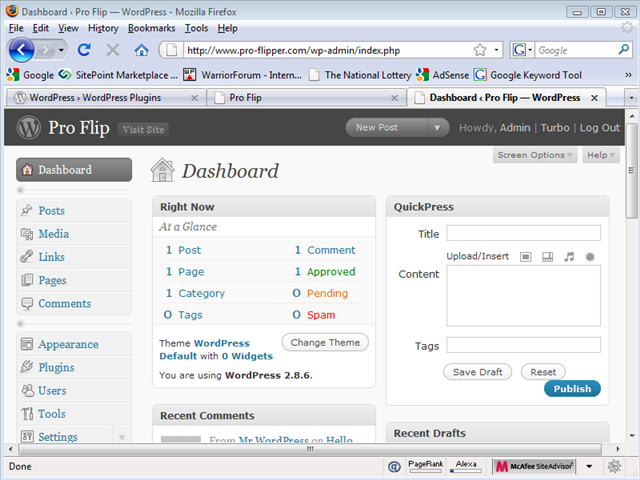Click the stop loading X icon
Viewport: 640px width, 480px height.
113,50
